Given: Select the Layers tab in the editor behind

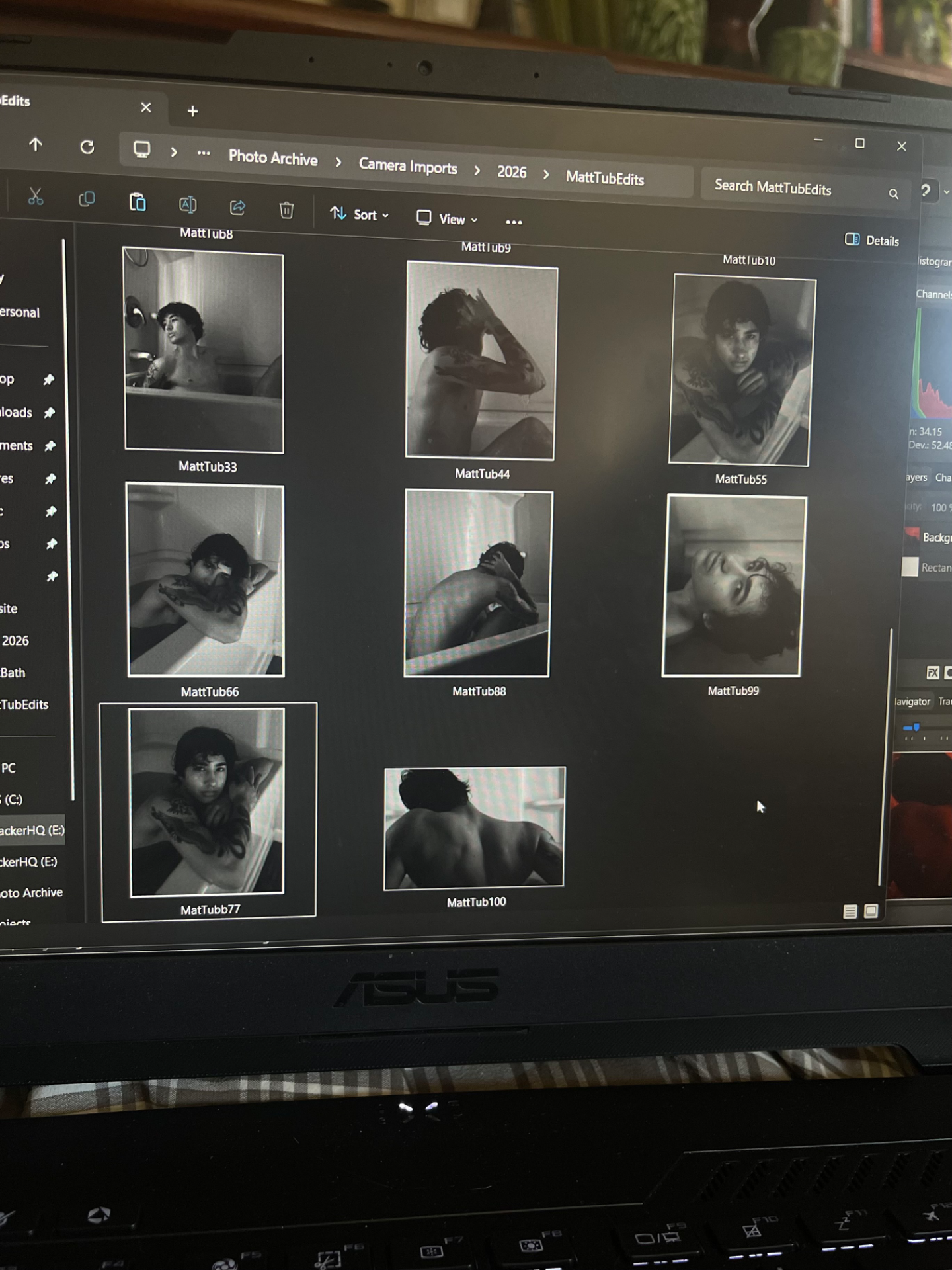Looking at the screenshot, I should 916,477.
